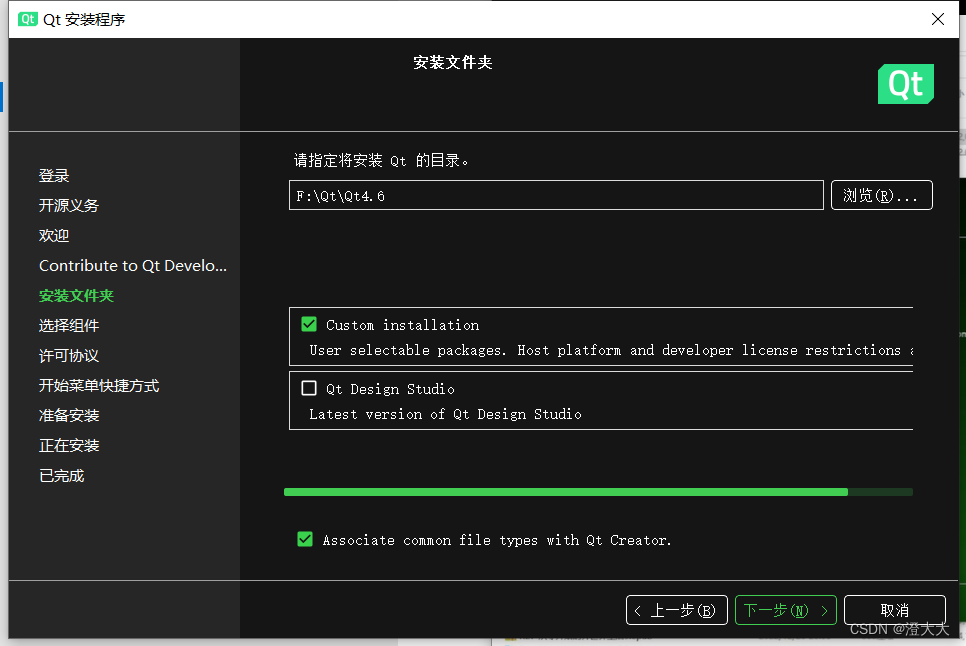966x646 pixels.
Task: Click the 浏览(R)... browse button
Action: (x=882, y=195)
